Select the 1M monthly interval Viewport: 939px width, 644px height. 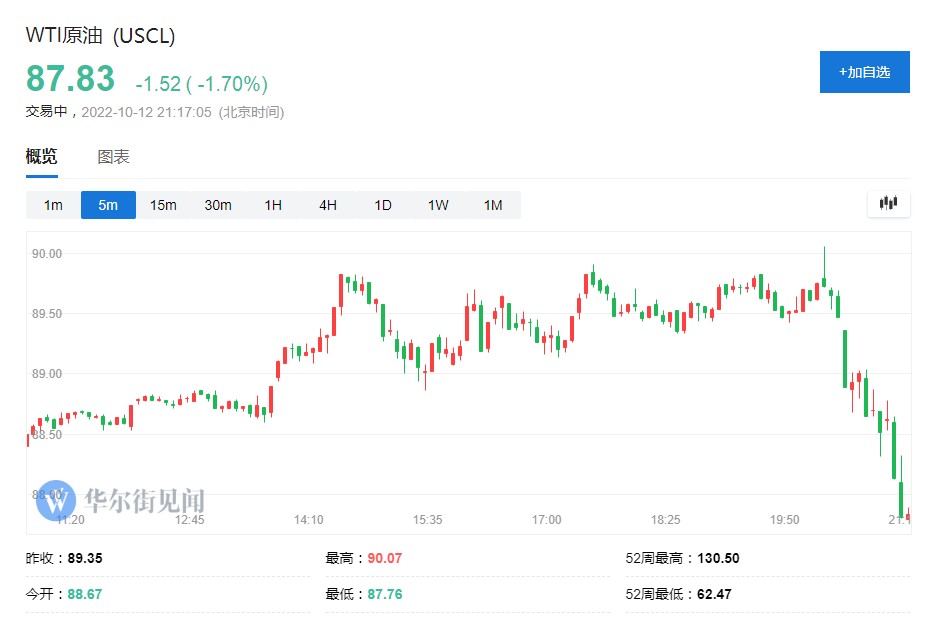[x=493, y=205]
